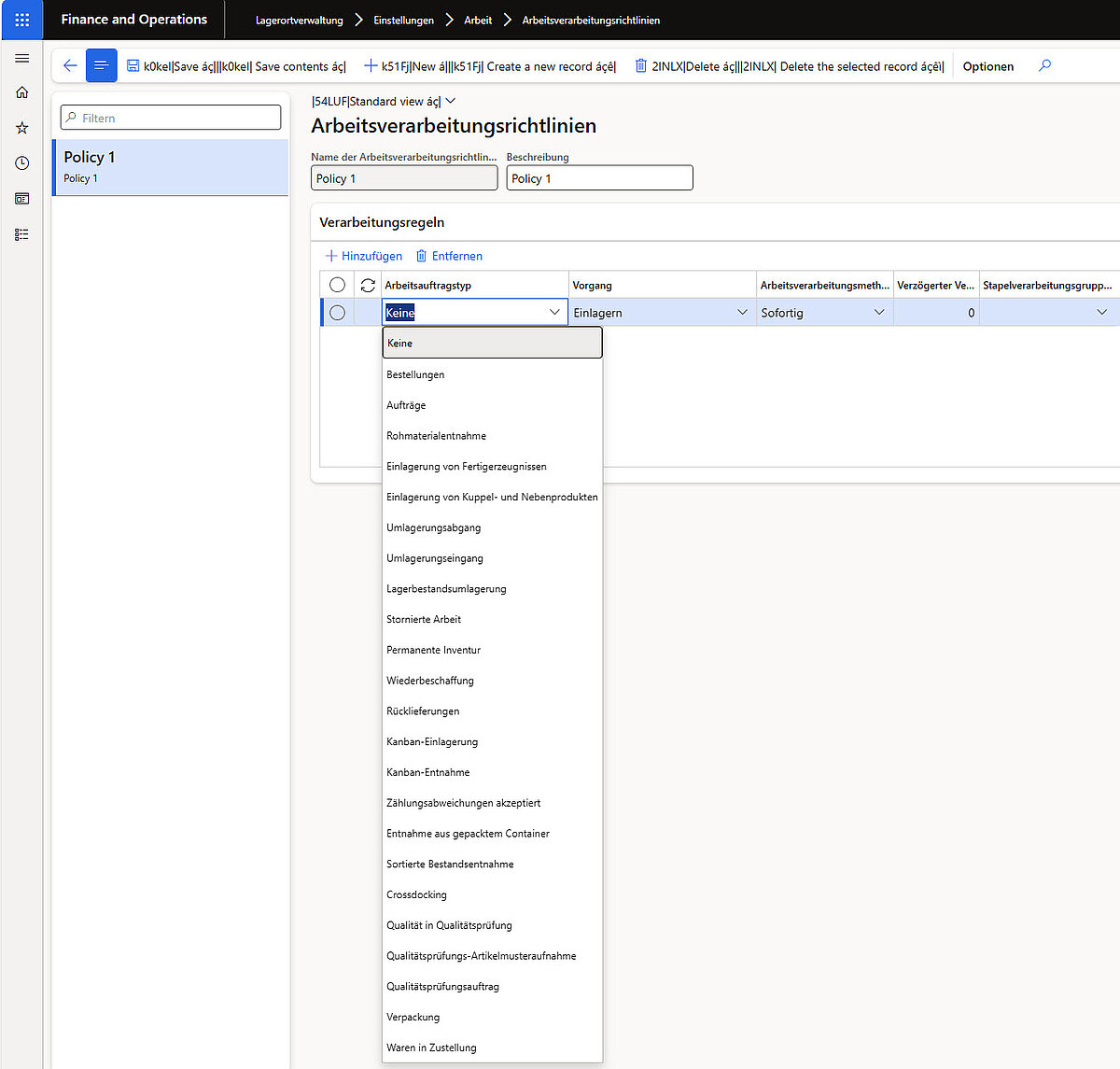This screenshot has width=1120, height=1069.
Task: Go to the Home icon in sidebar
Action: pyautogui.click(x=21, y=92)
